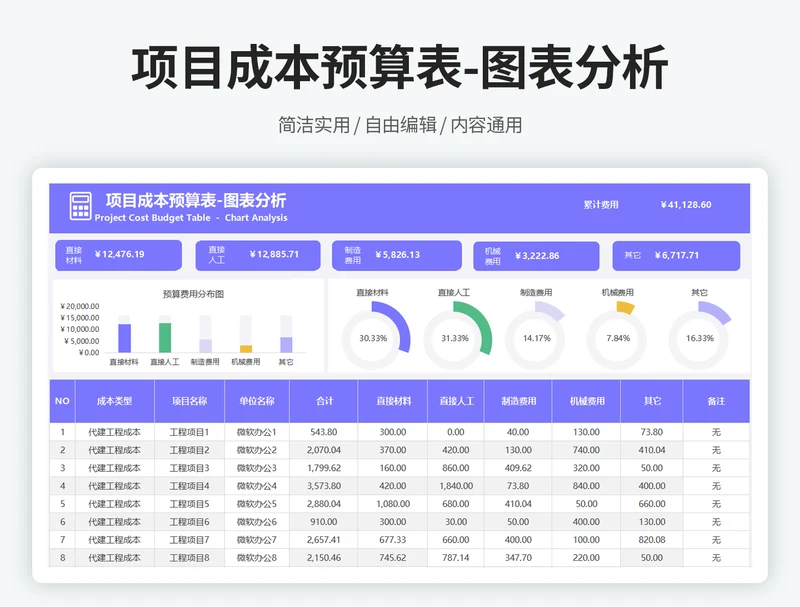Click the 直接人工 ¥12,885.71 summary card
800x607 pixels.
pyautogui.click(x=258, y=255)
